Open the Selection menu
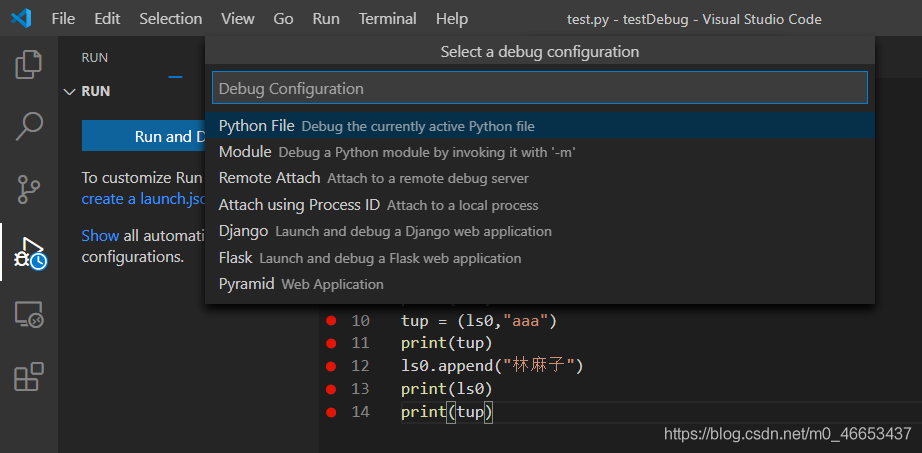 [170, 19]
